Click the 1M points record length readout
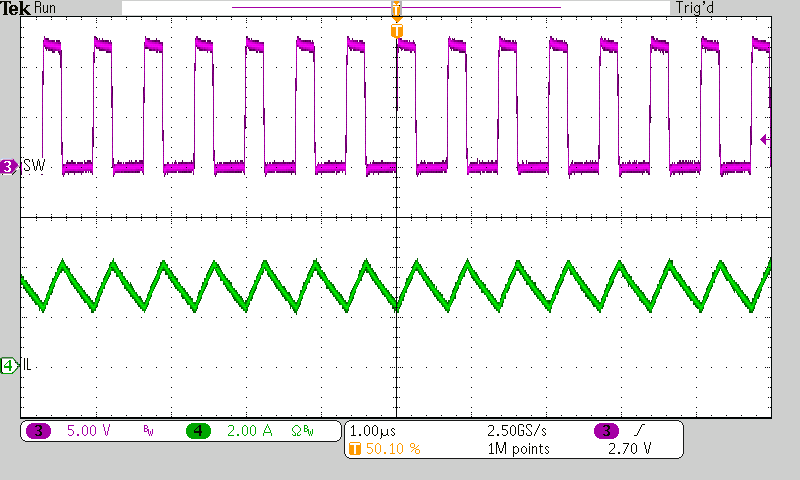The width and height of the screenshot is (800, 480). (518, 449)
